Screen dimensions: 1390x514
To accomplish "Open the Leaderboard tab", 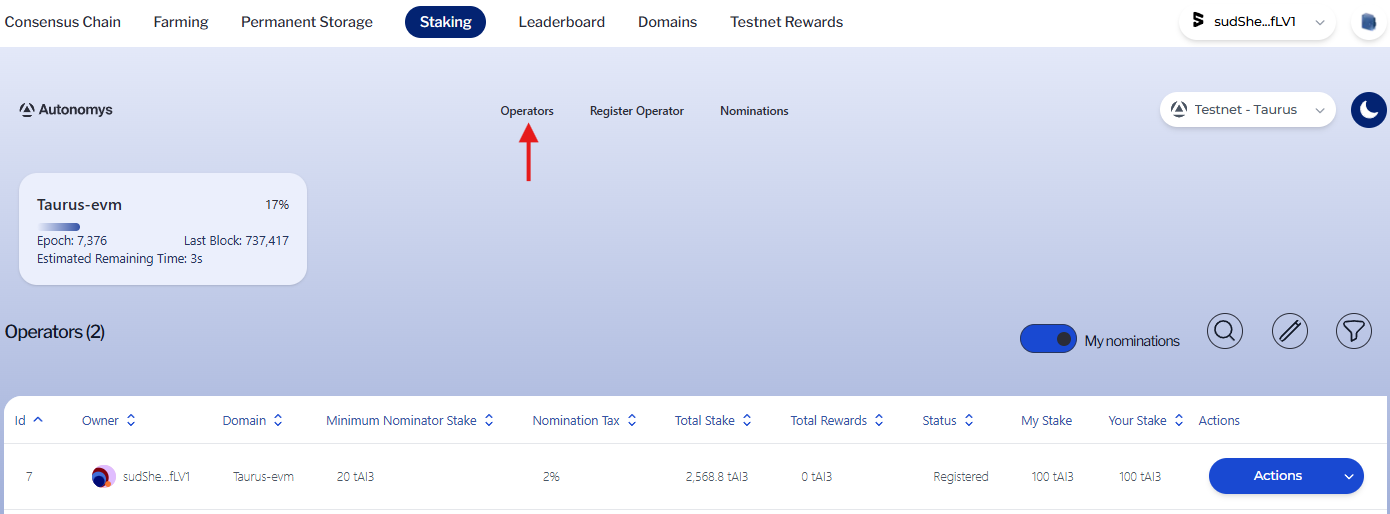I will click(562, 21).
